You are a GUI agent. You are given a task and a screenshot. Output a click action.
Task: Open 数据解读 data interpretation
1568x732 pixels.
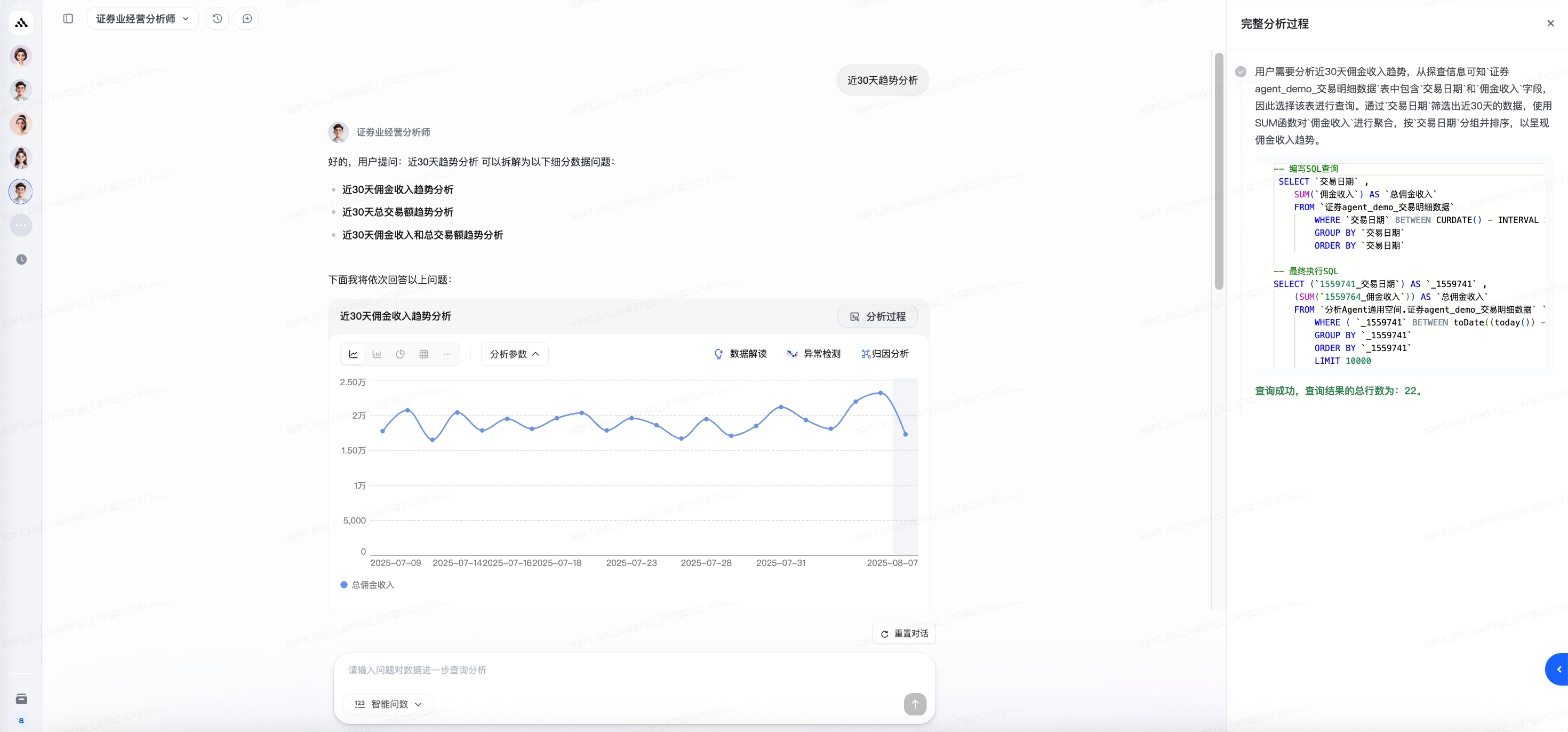coord(740,354)
